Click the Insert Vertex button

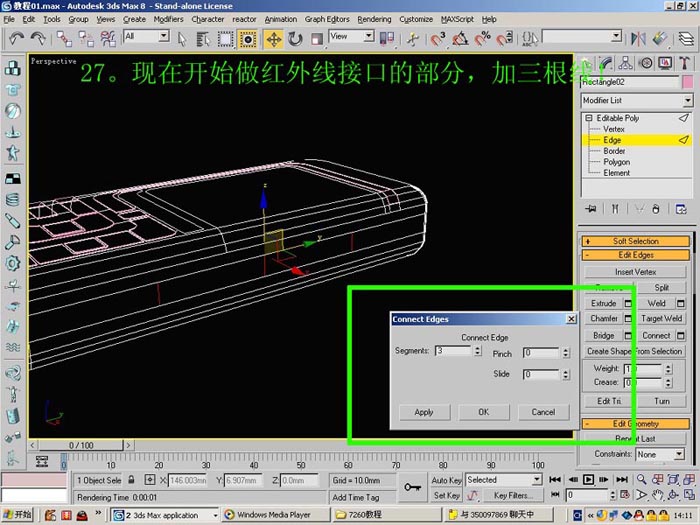pyautogui.click(x=635, y=272)
